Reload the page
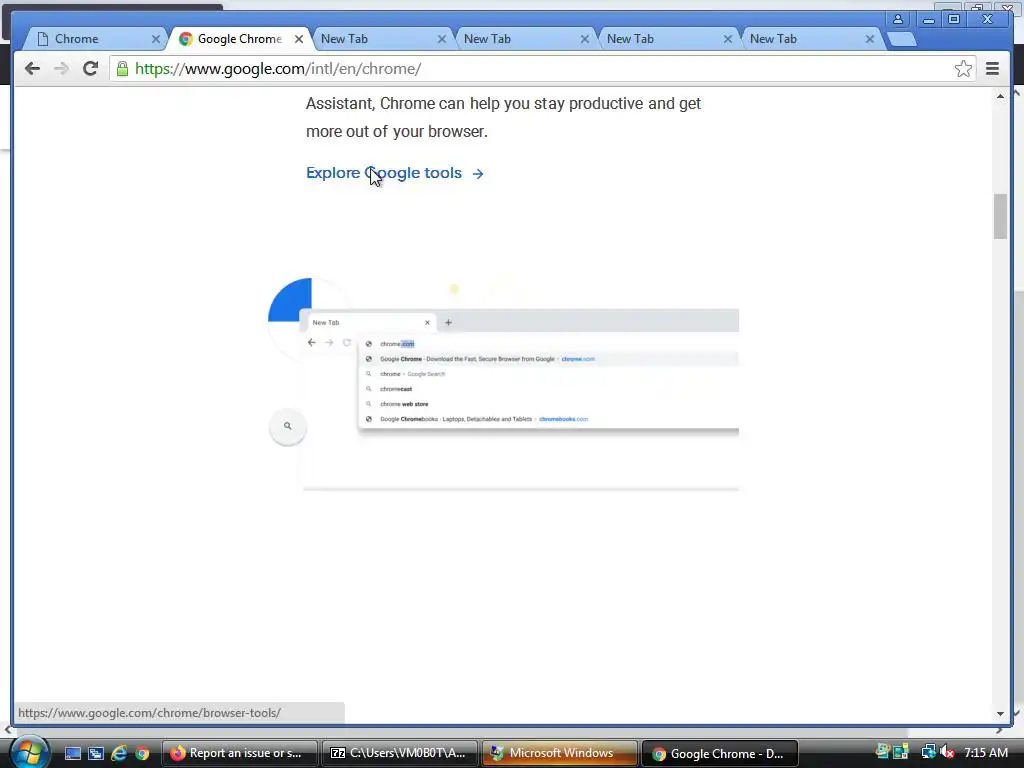Viewport: 1024px width, 768px height. click(91, 69)
